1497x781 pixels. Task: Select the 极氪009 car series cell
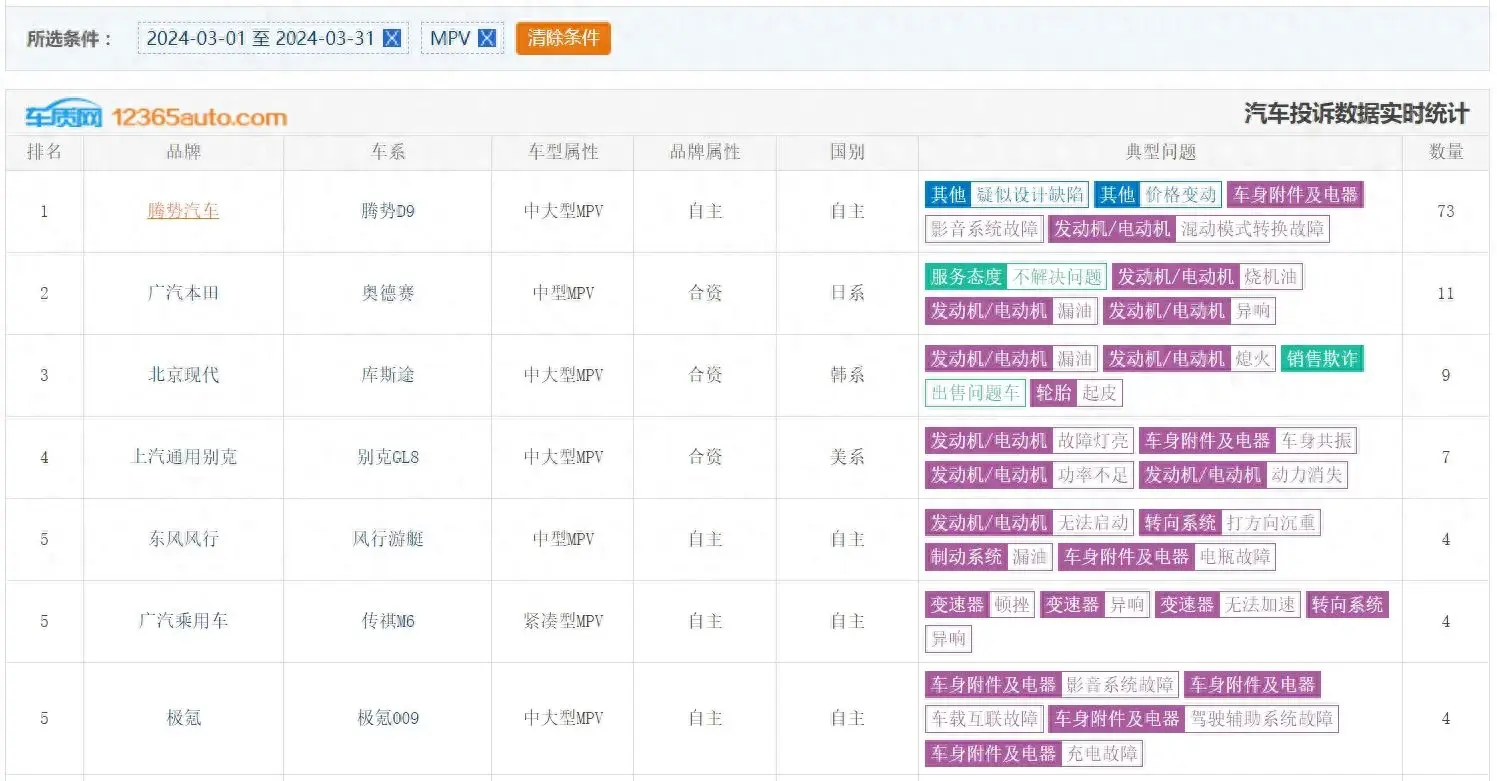(387, 718)
